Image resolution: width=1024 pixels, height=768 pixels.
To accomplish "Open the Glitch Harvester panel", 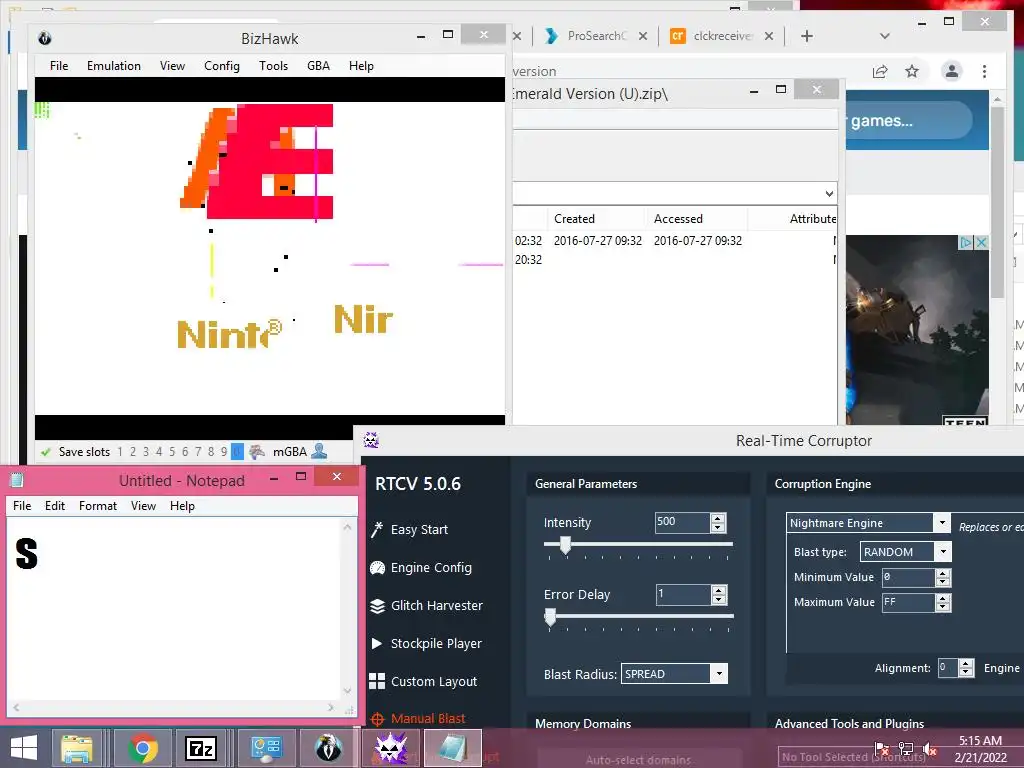I will point(426,605).
